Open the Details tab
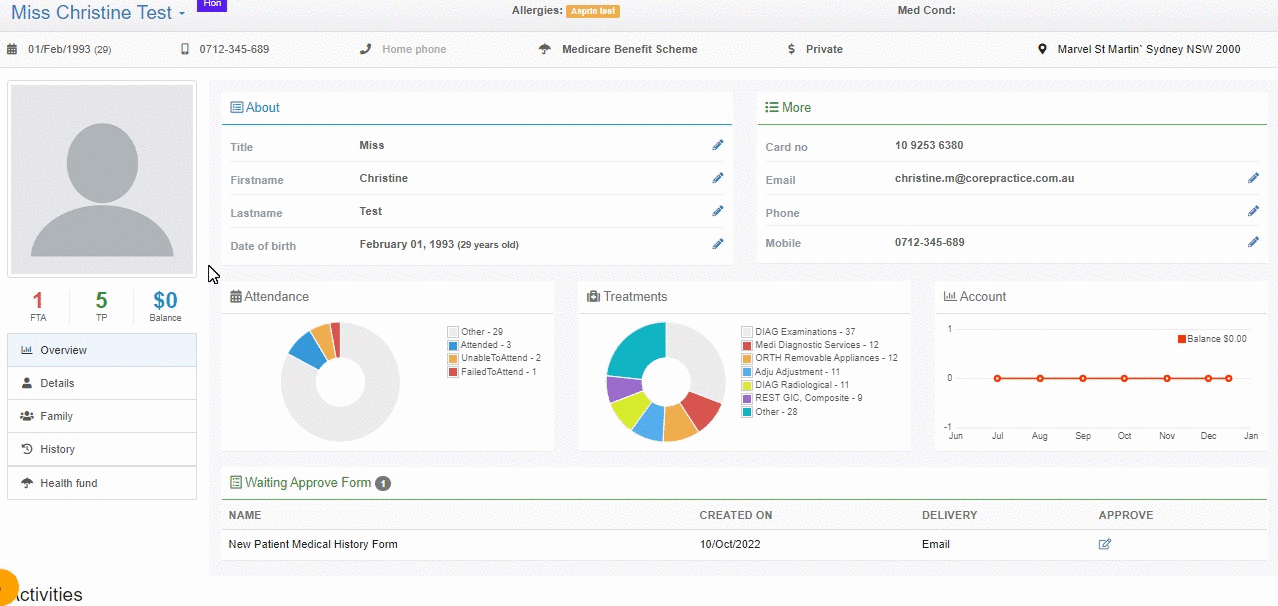The height and width of the screenshot is (606, 1278). tap(102, 383)
